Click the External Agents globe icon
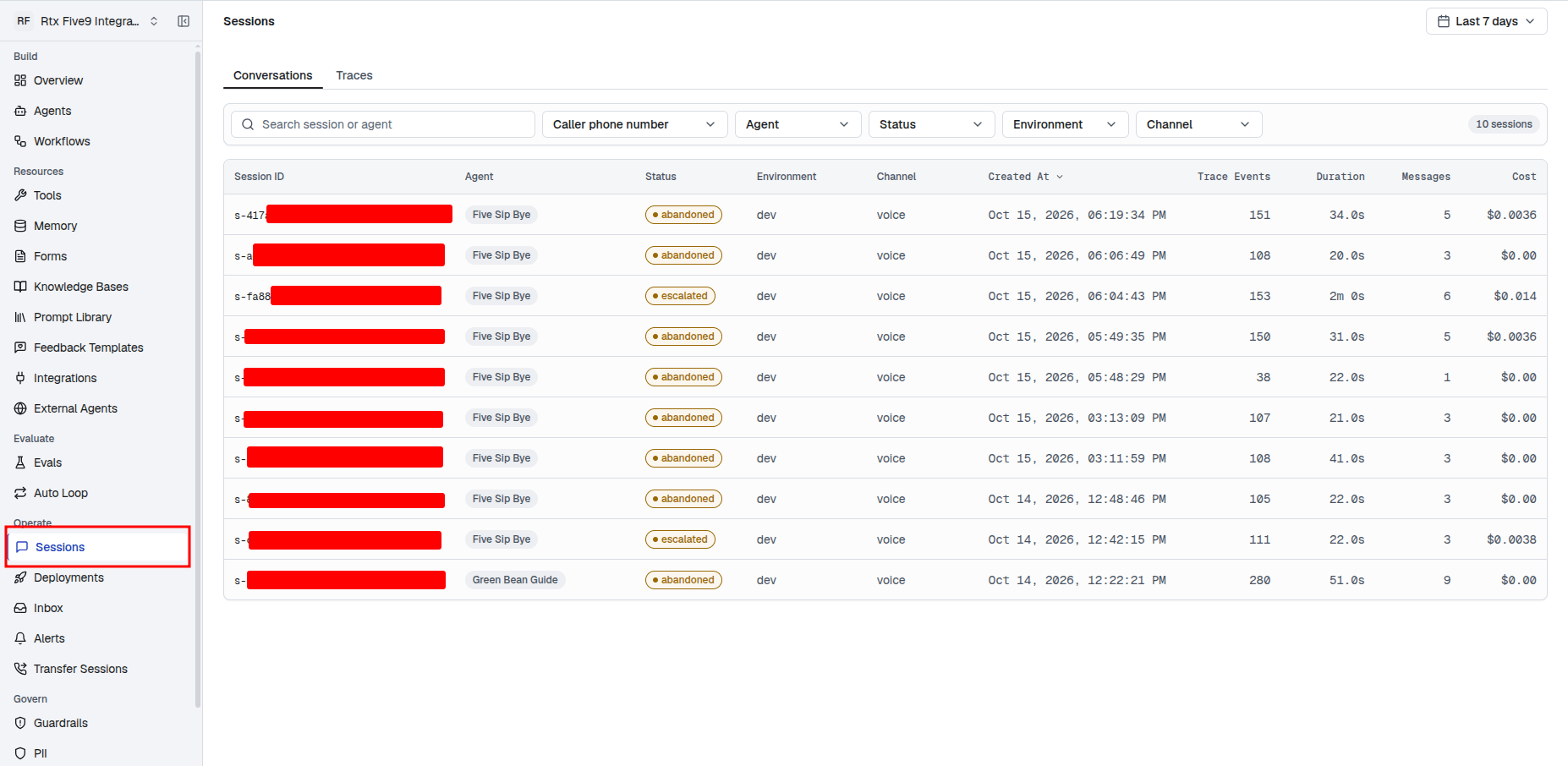Image resolution: width=1568 pixels, height=766 pixels. [x=20, y=408]
